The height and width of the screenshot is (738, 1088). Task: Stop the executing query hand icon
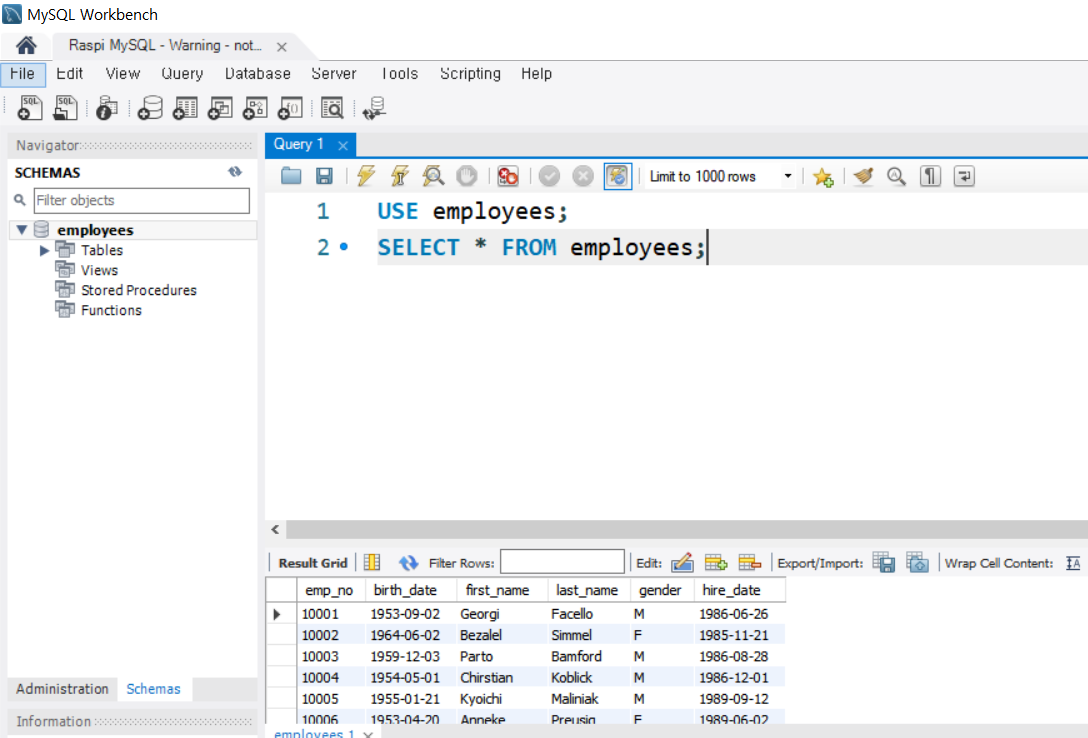466,176
